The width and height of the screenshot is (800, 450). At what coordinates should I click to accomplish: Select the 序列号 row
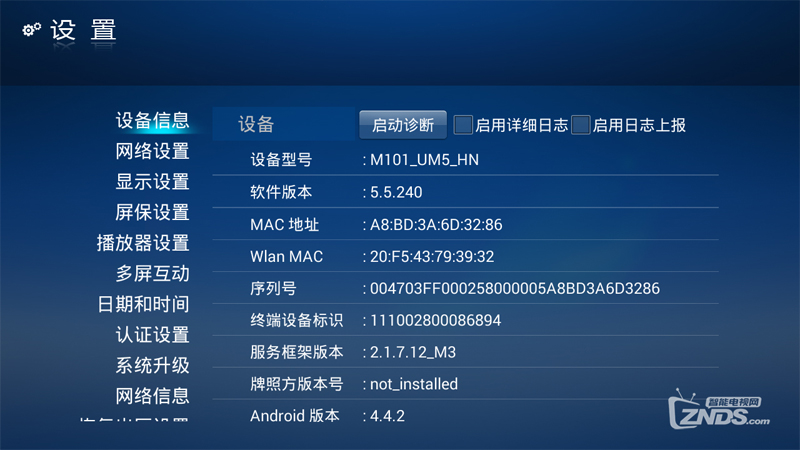click(465, 288)
